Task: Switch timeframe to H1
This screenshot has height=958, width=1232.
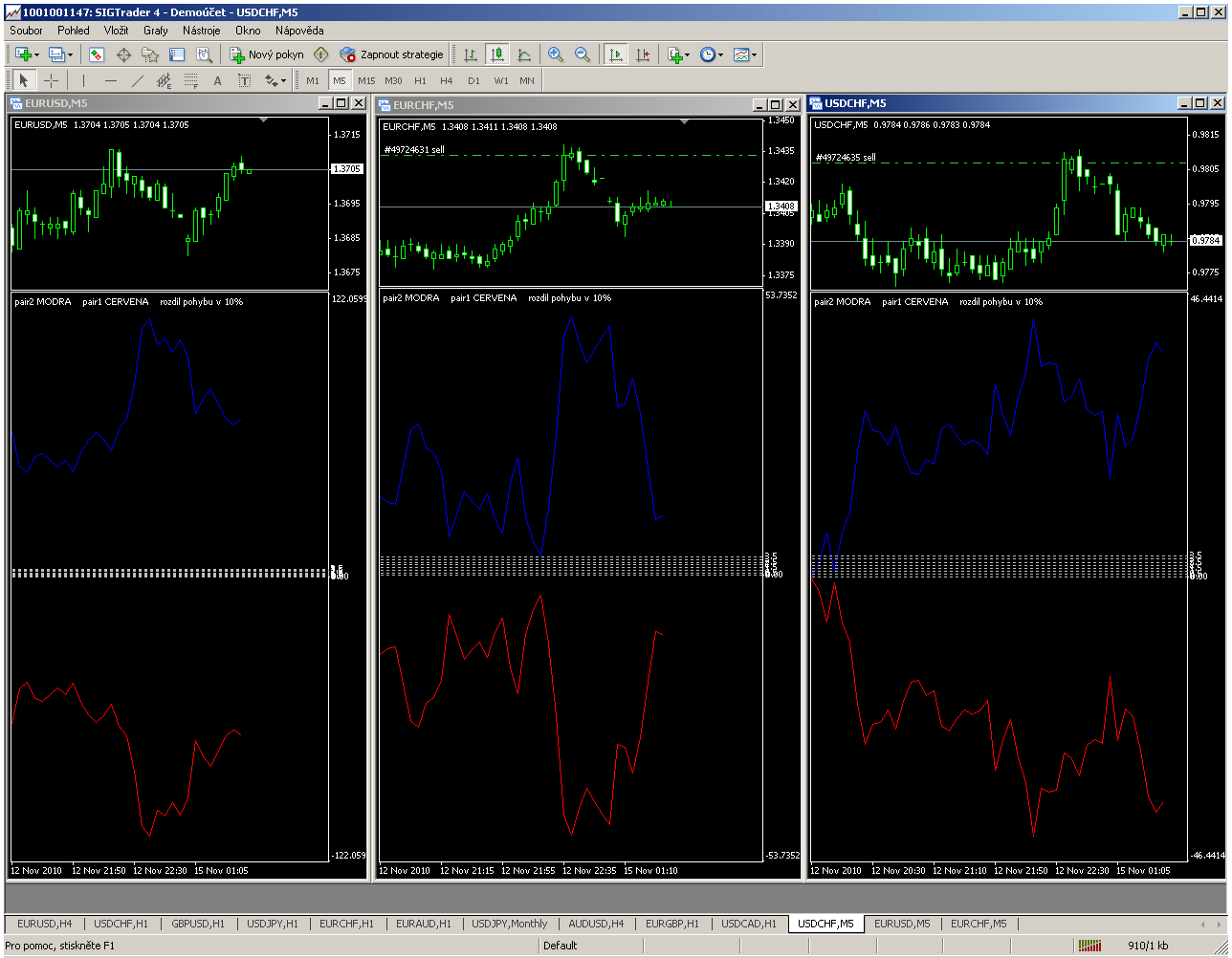Action: tap(420, 80)
